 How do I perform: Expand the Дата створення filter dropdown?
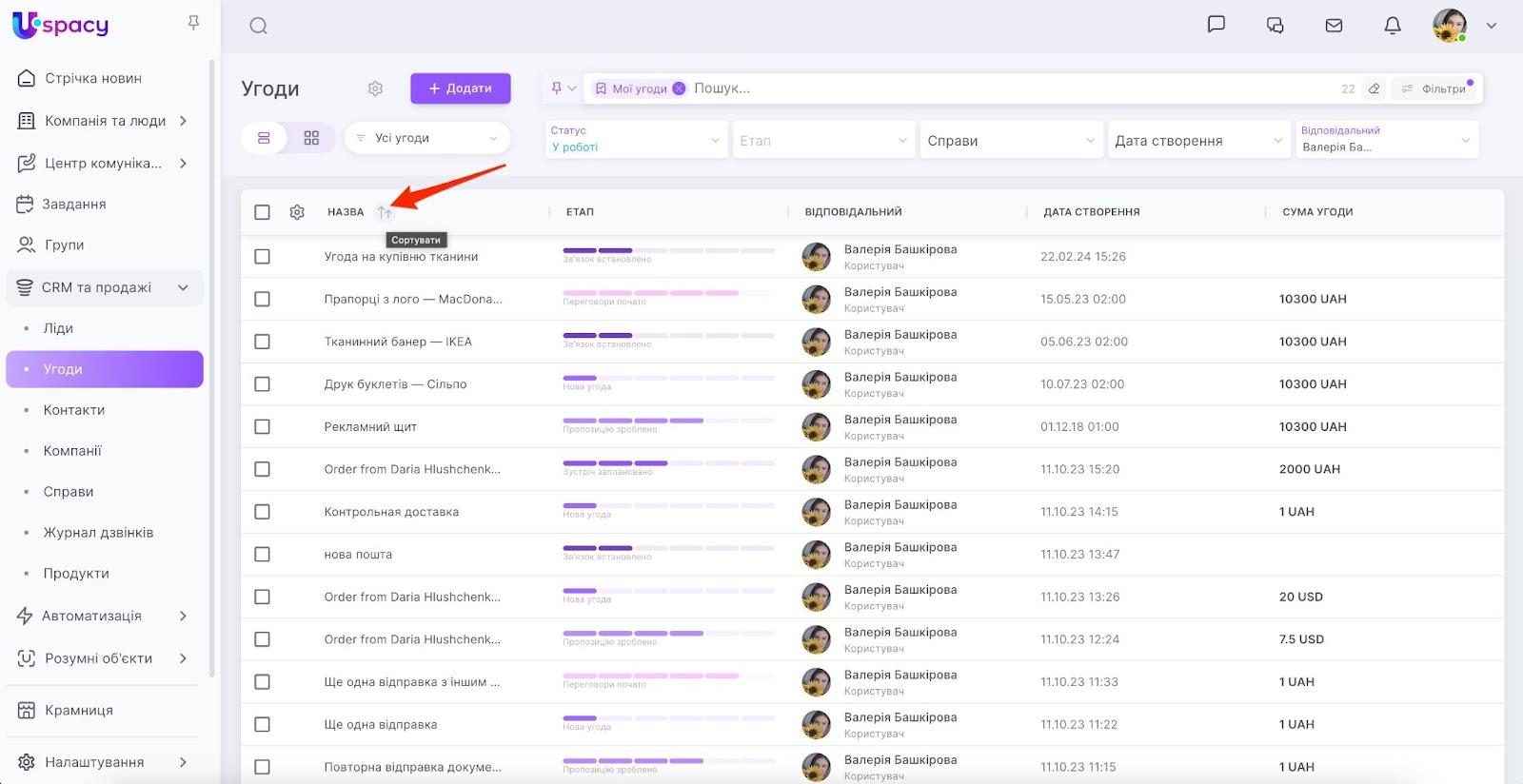1197,140
